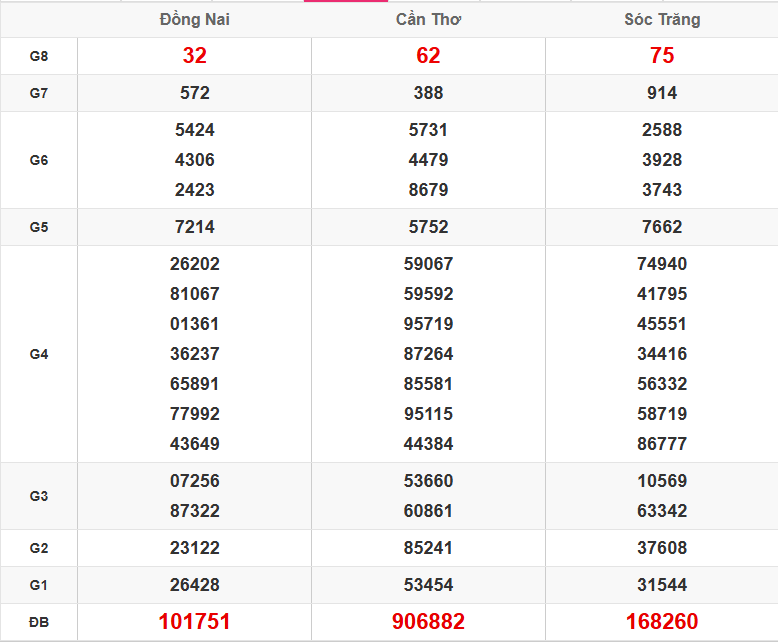Screen dimensions: 778x642
Task: Select Đồng Nai G2 number 23122
Action: pos(194,548)
